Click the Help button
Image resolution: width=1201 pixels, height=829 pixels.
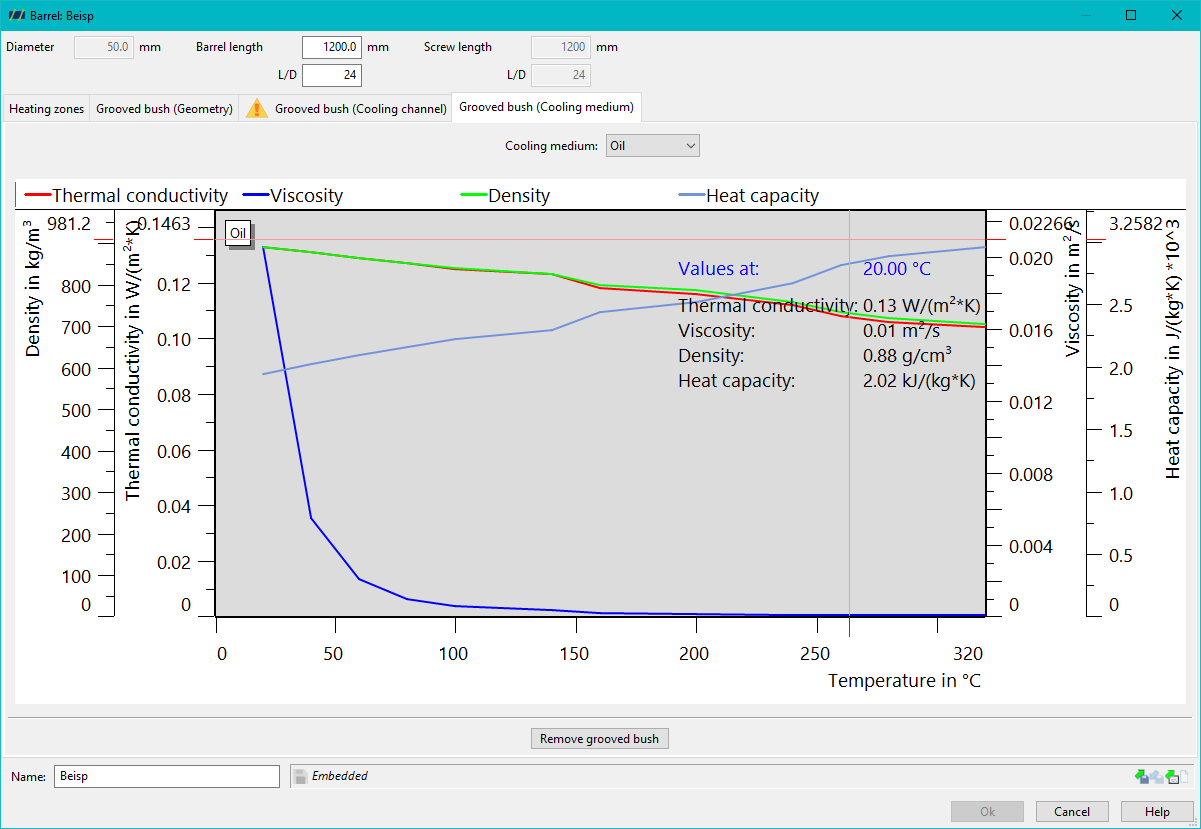pyautogui.click(x=1157, y=812)
